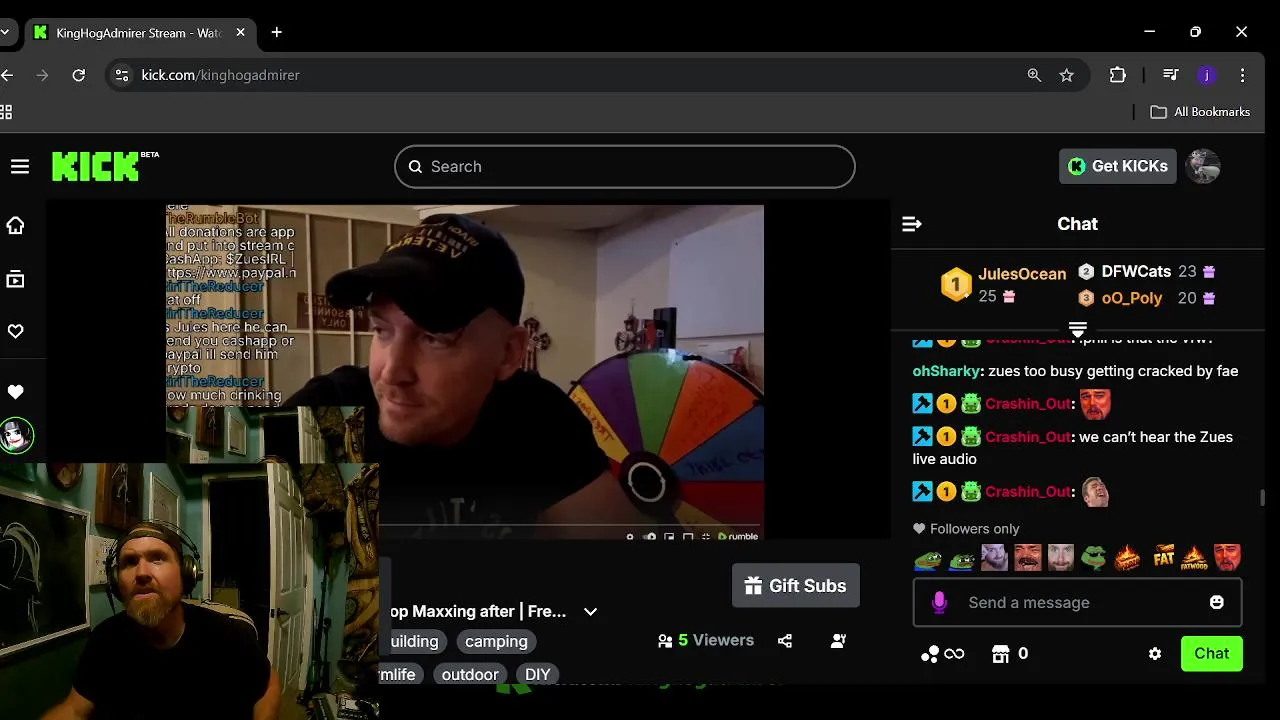This screenshot has width=1280, height=720.
Task: Open the channel points infinity icon
Action: tap(942, 654)
